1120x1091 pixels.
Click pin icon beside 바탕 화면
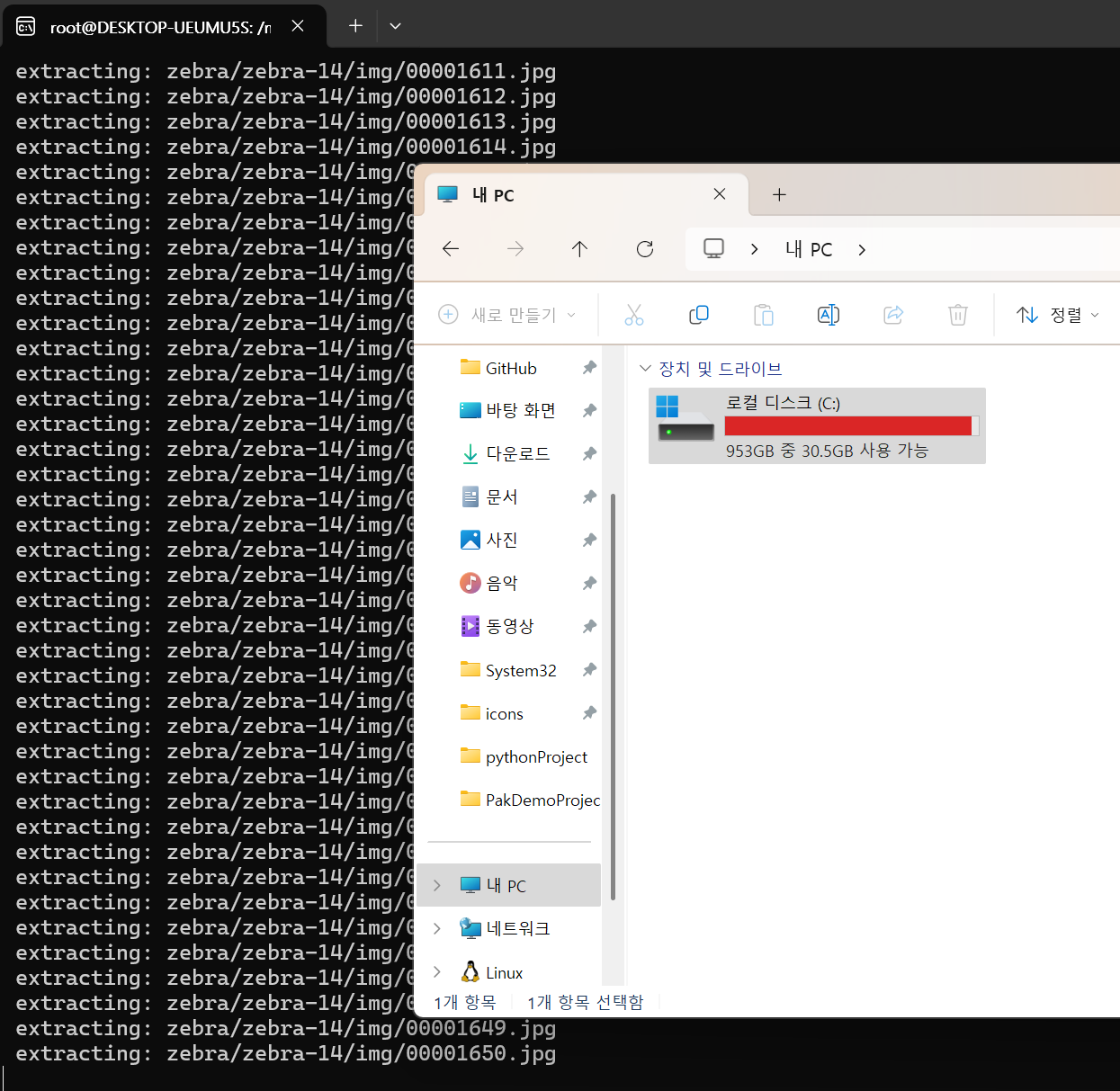(589, 411)
